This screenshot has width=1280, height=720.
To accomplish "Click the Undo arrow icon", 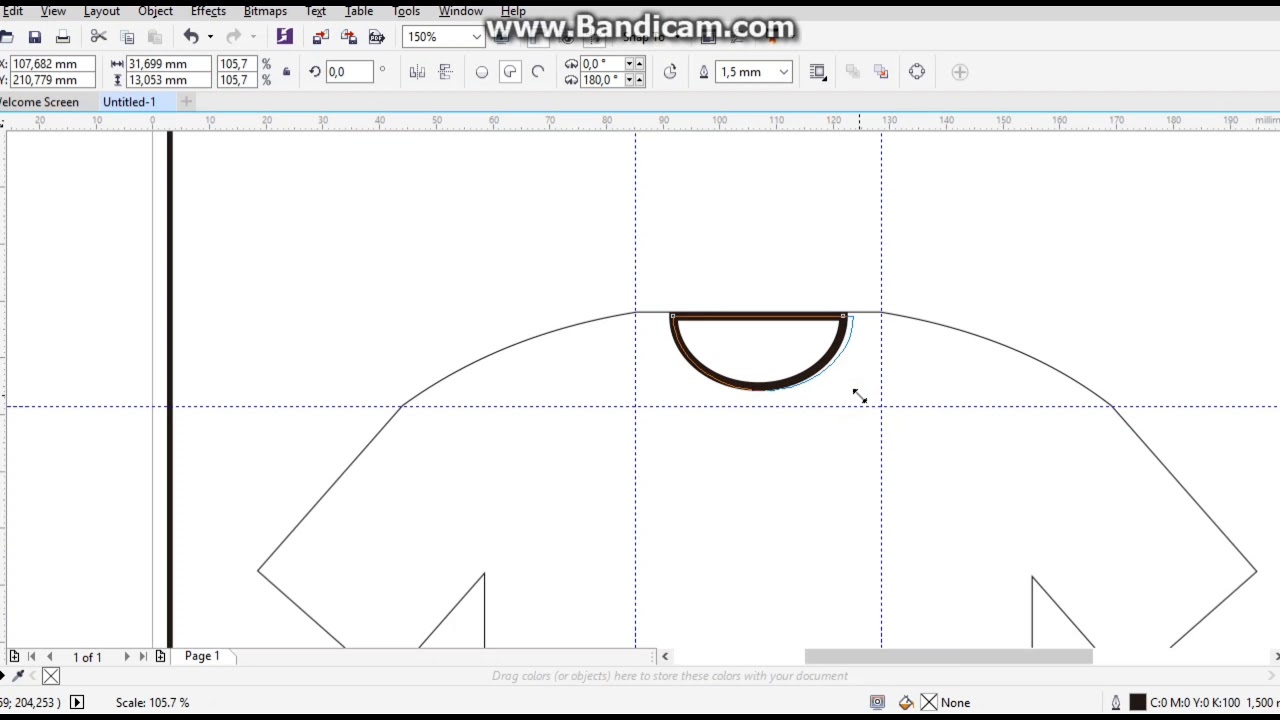I will [191, 37].
